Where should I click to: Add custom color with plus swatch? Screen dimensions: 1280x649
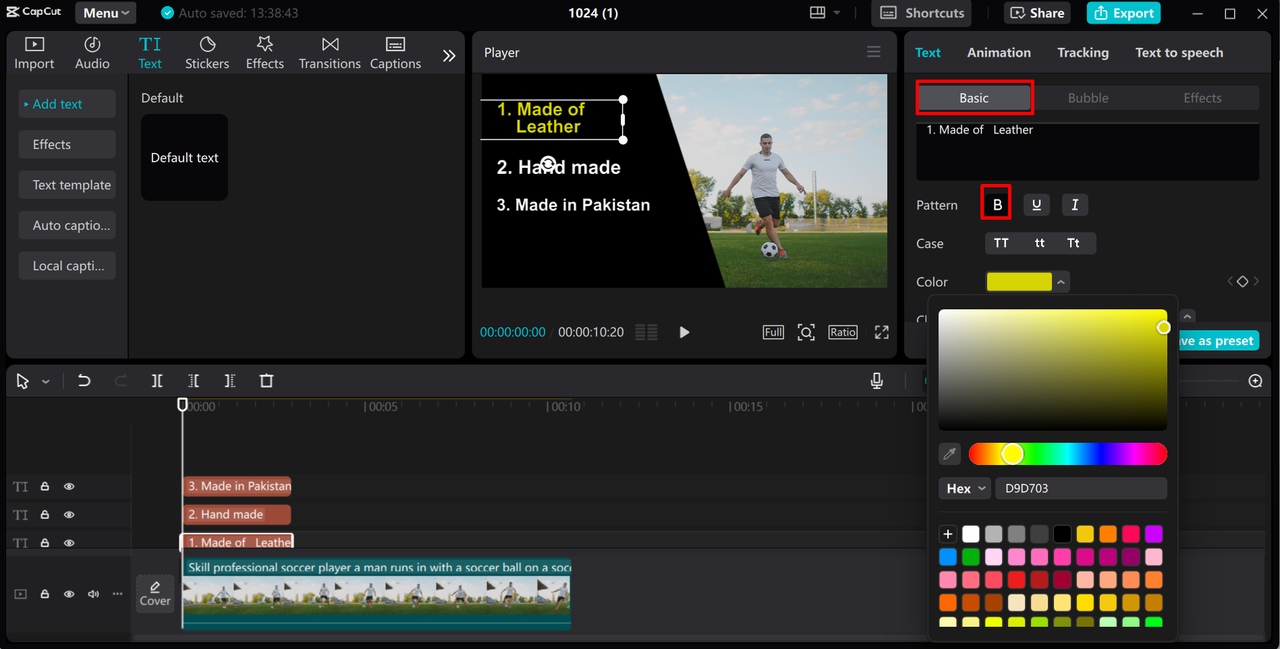coord(948,534)
